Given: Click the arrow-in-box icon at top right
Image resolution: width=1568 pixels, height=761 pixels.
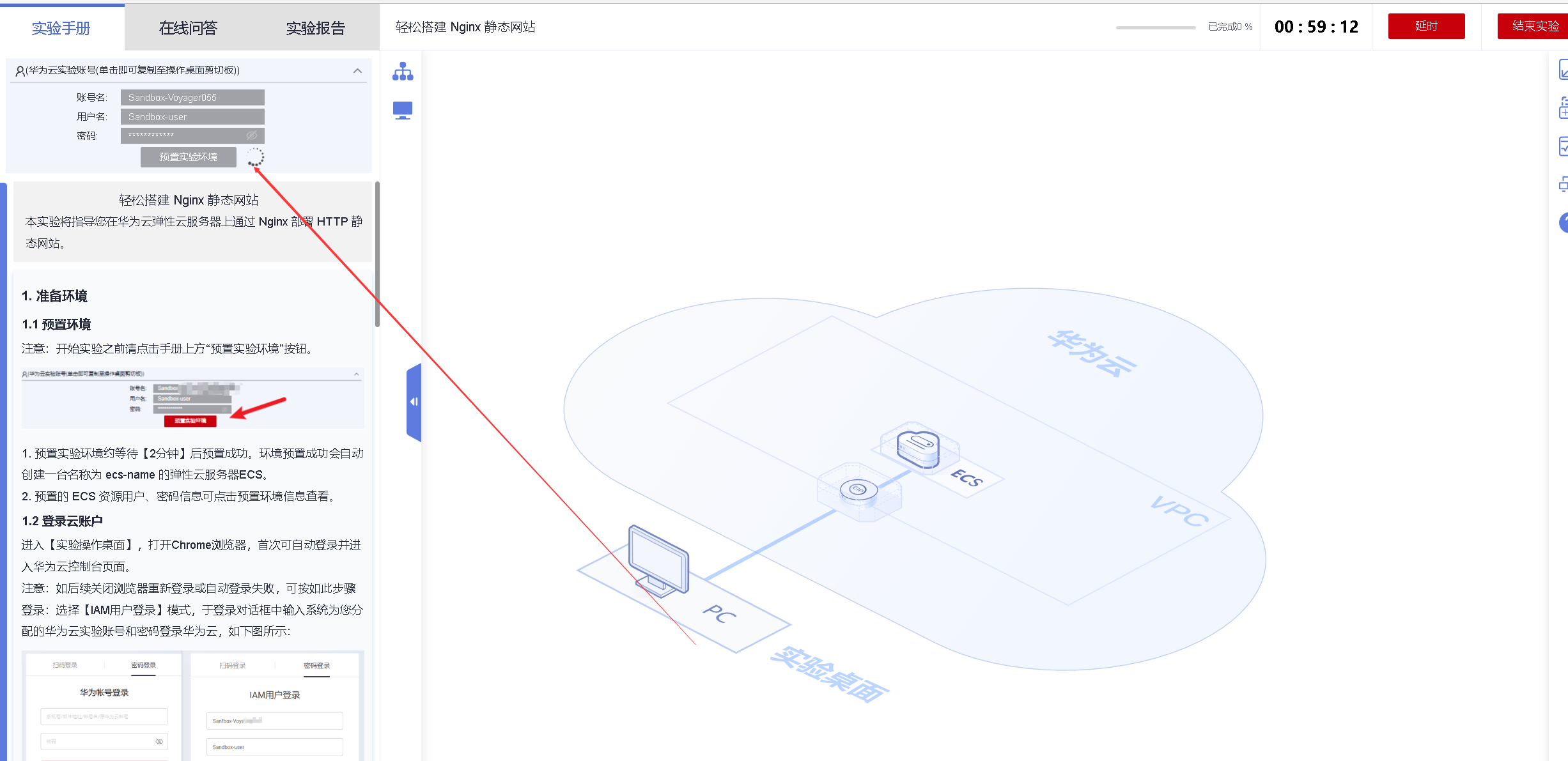Looking at the screenshot, I should pos(1563,70).
